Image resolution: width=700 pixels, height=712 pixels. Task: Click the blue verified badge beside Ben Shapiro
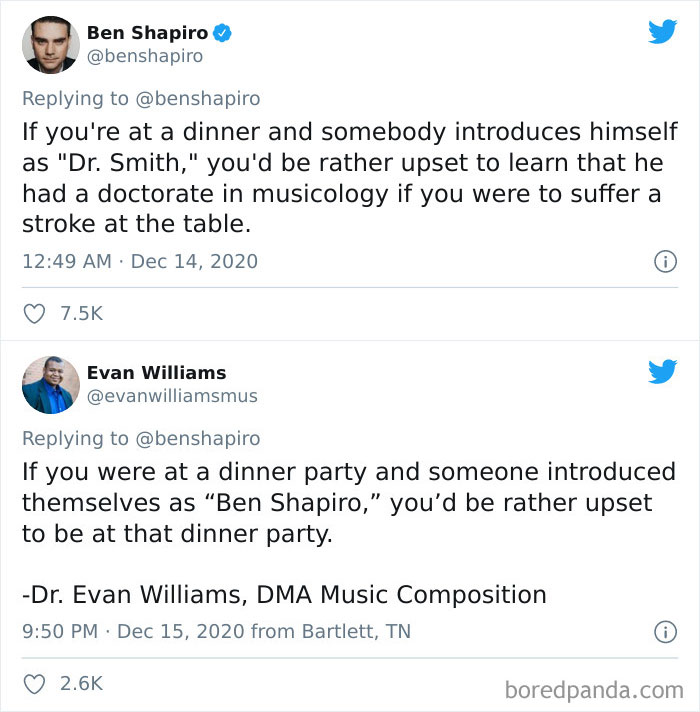pos(222,33)
